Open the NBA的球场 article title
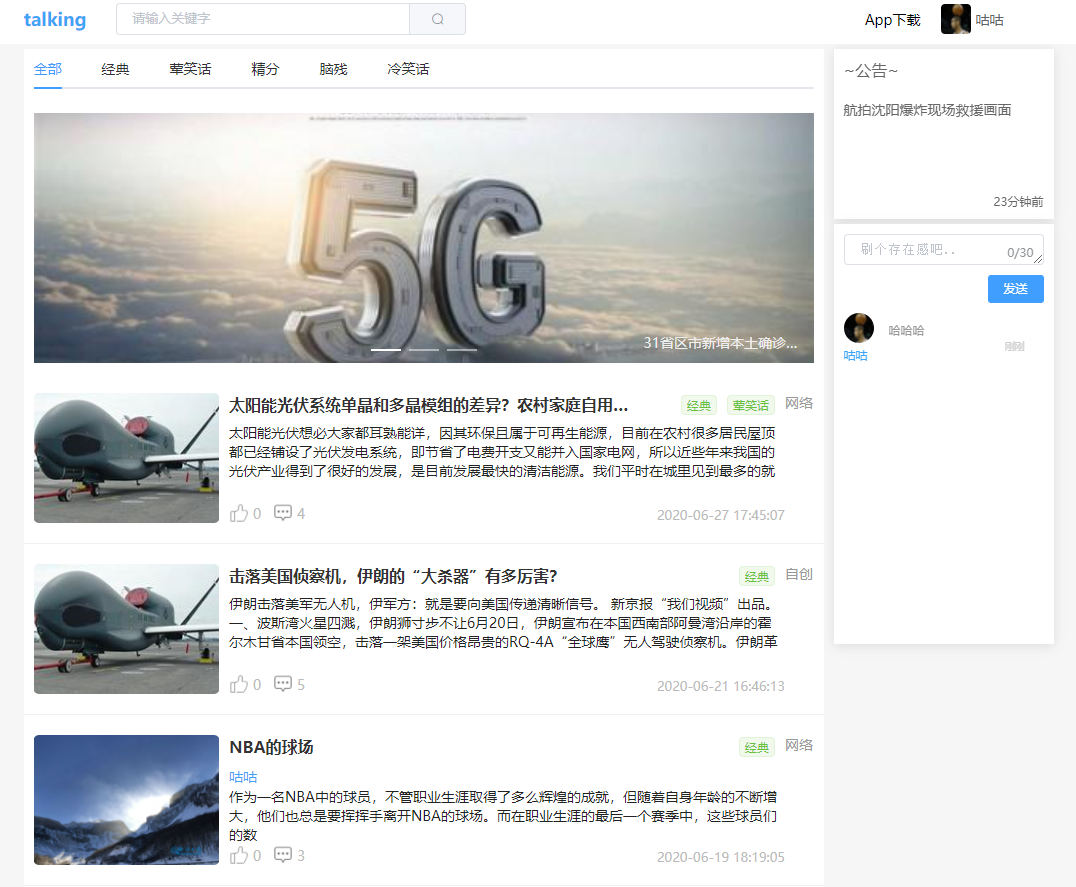Screen dimensions: 1076x887 click(x=271, y=747)
